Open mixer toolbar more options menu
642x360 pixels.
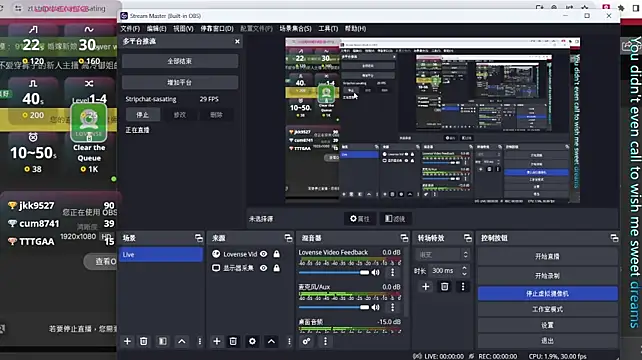pos(326,341)
